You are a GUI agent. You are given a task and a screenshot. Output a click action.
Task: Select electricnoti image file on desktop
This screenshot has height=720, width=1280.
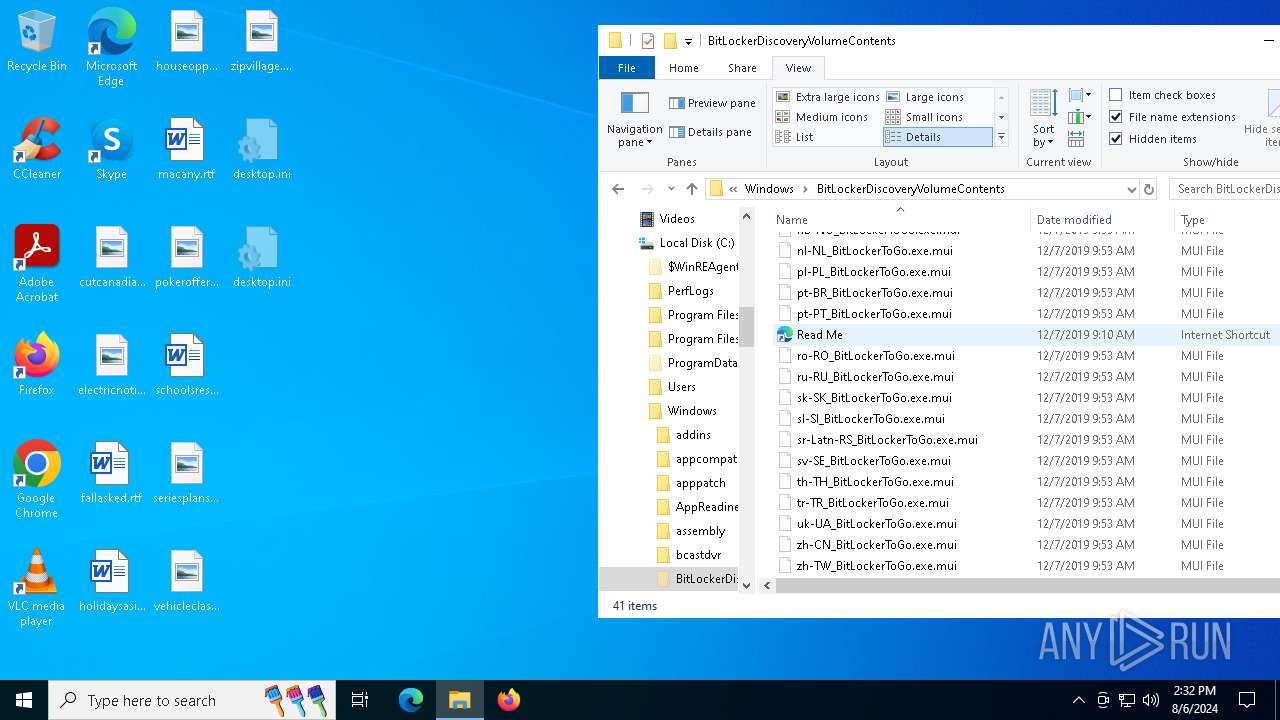click(111, 365)
